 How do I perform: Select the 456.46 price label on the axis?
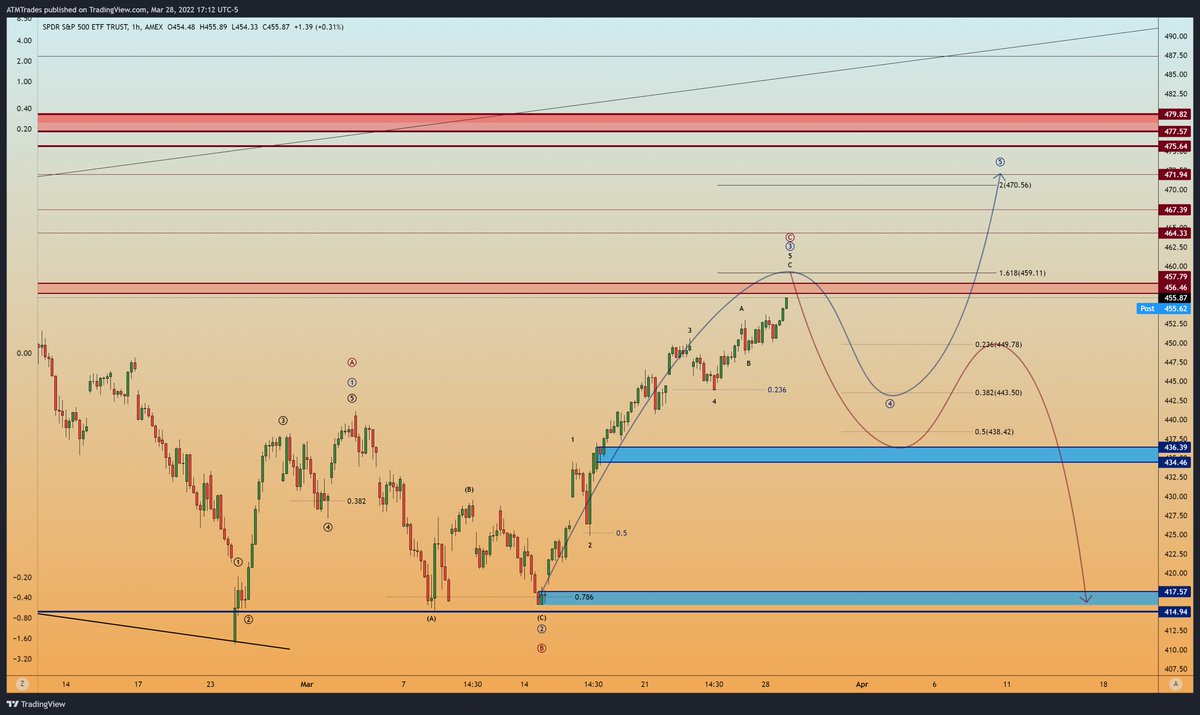pyautogui.click(x=1174, y=287)
